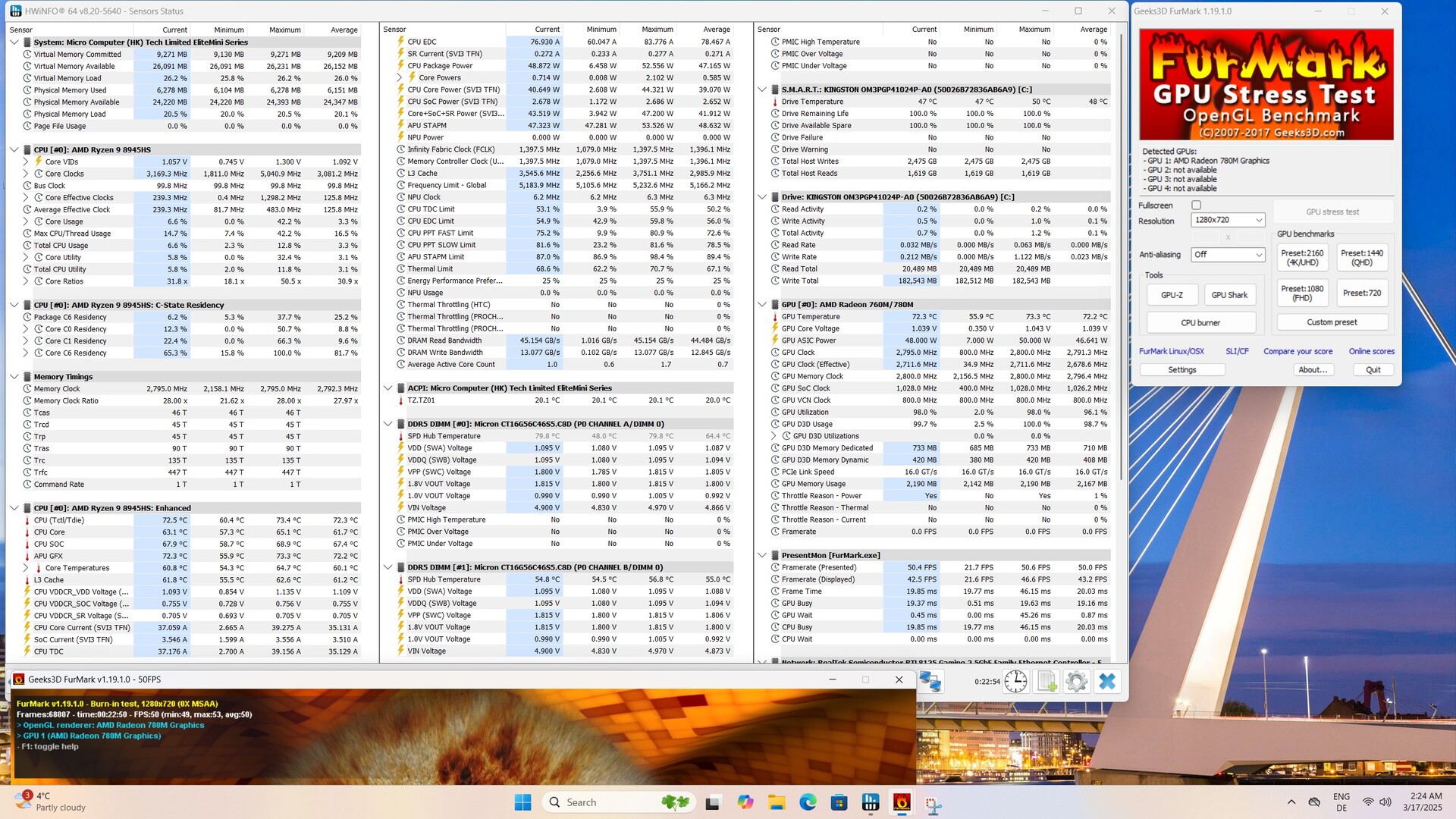Open the Resolution 1280x720 dropdown
This screenshot has height=819, width=1456.
coord(1228,220)
